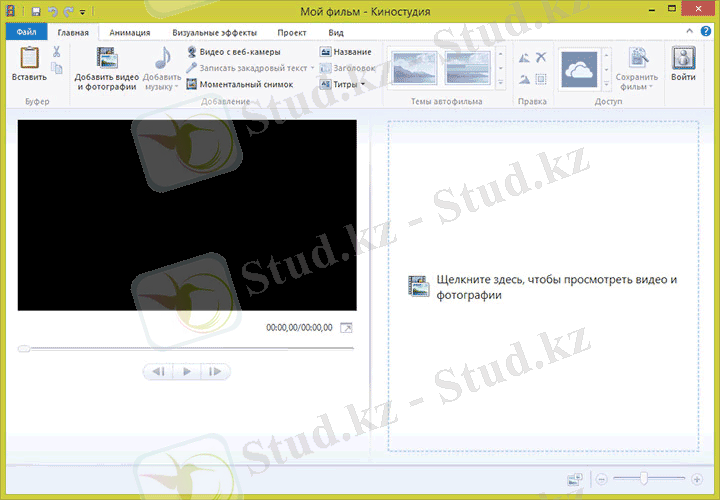Expand the Доступ sharing gallery list

point(606,84)
